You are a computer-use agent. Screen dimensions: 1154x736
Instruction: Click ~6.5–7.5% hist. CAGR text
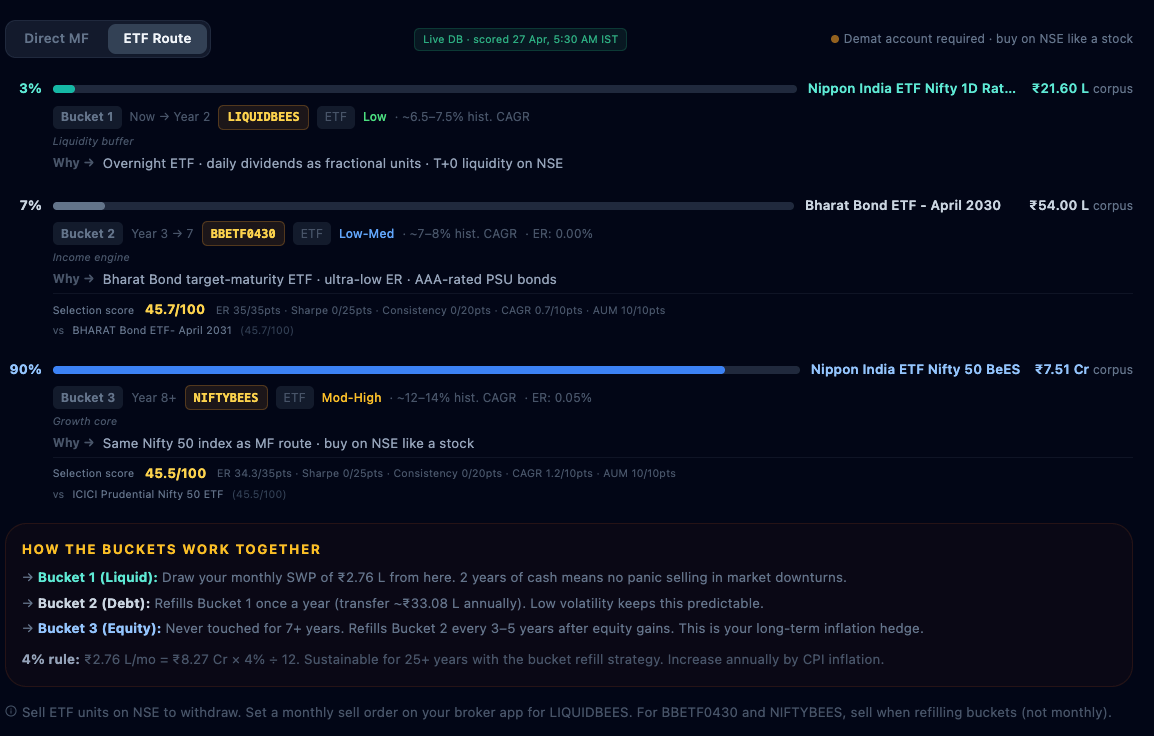pos(466,117)
